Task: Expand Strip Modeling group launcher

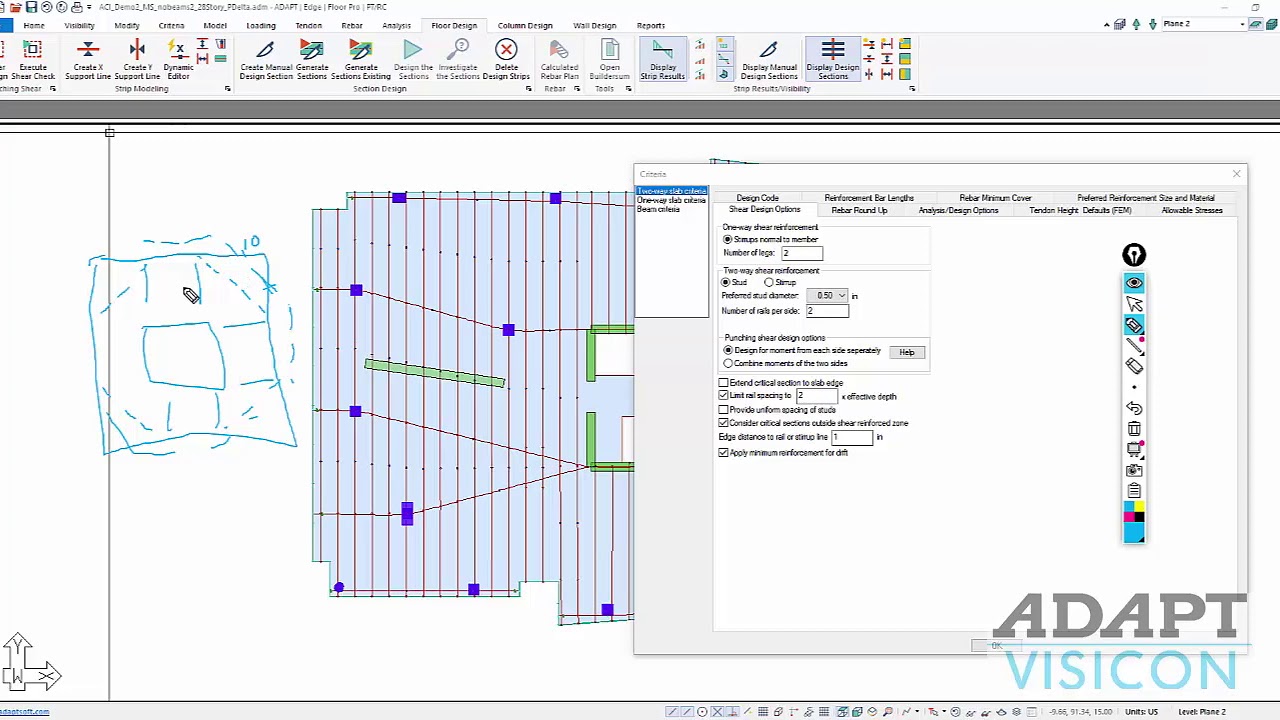Action: coord(227,89)
